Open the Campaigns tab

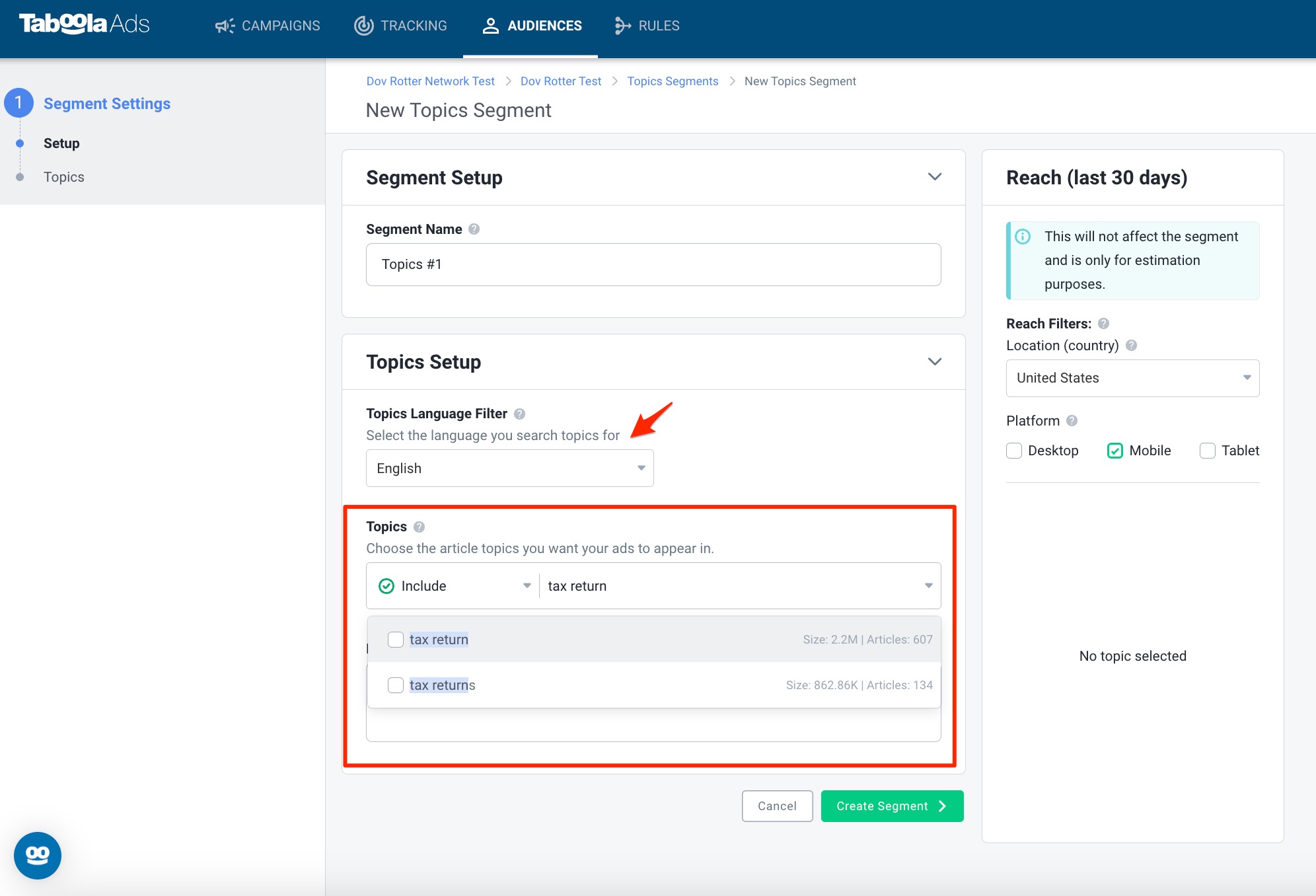click(x=268, y=26)
